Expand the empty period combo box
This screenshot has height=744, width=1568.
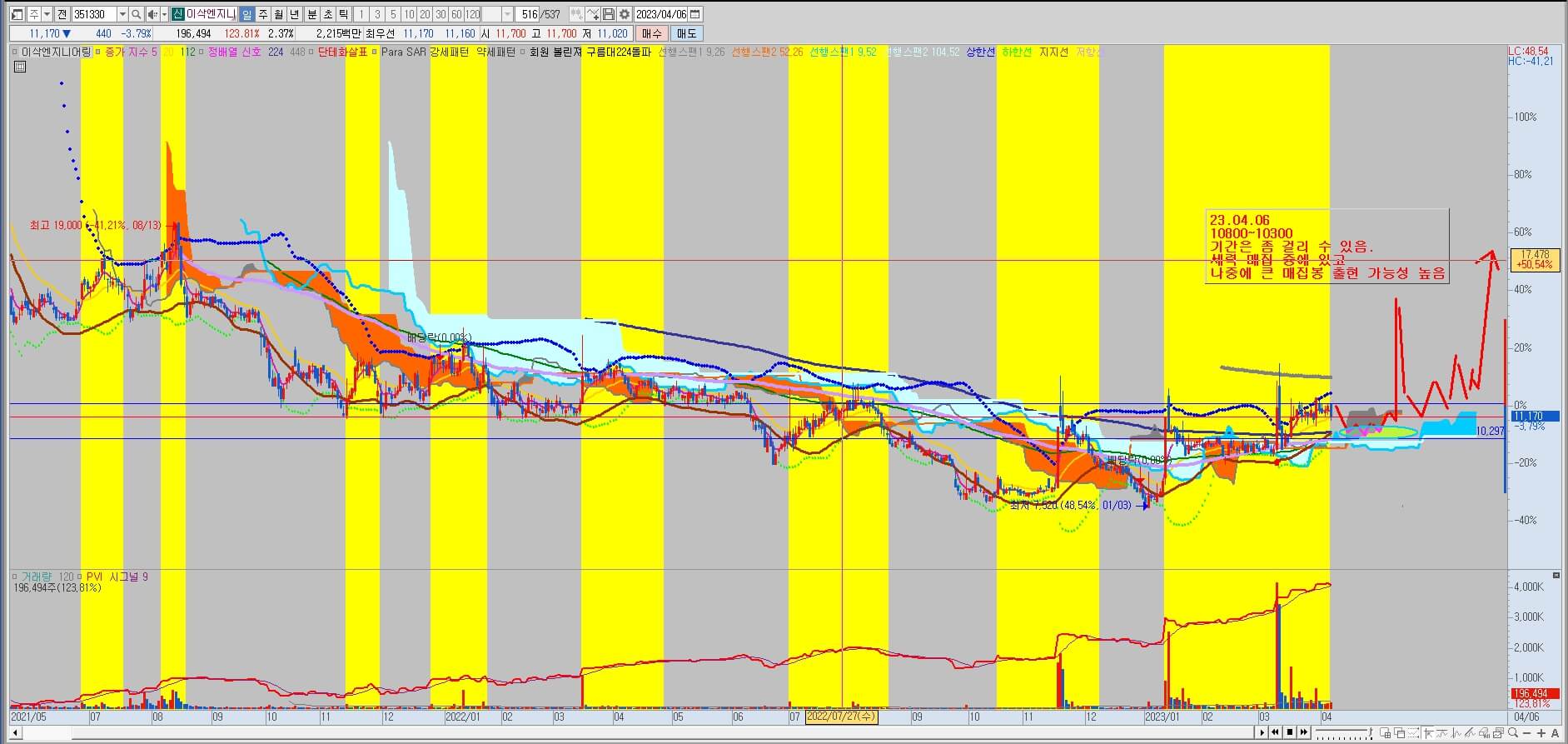507,14
